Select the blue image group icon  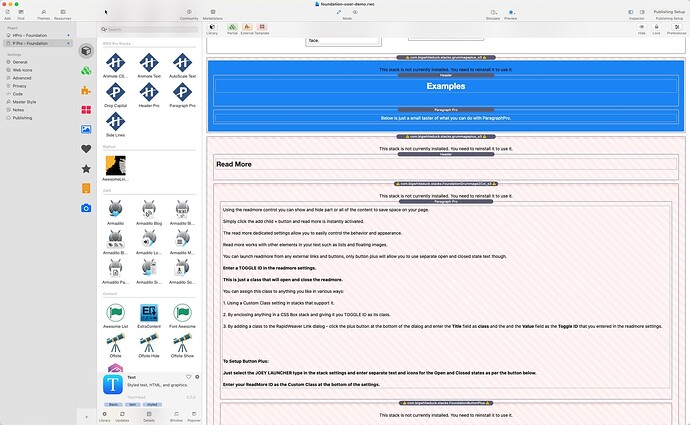pos(86,129)
